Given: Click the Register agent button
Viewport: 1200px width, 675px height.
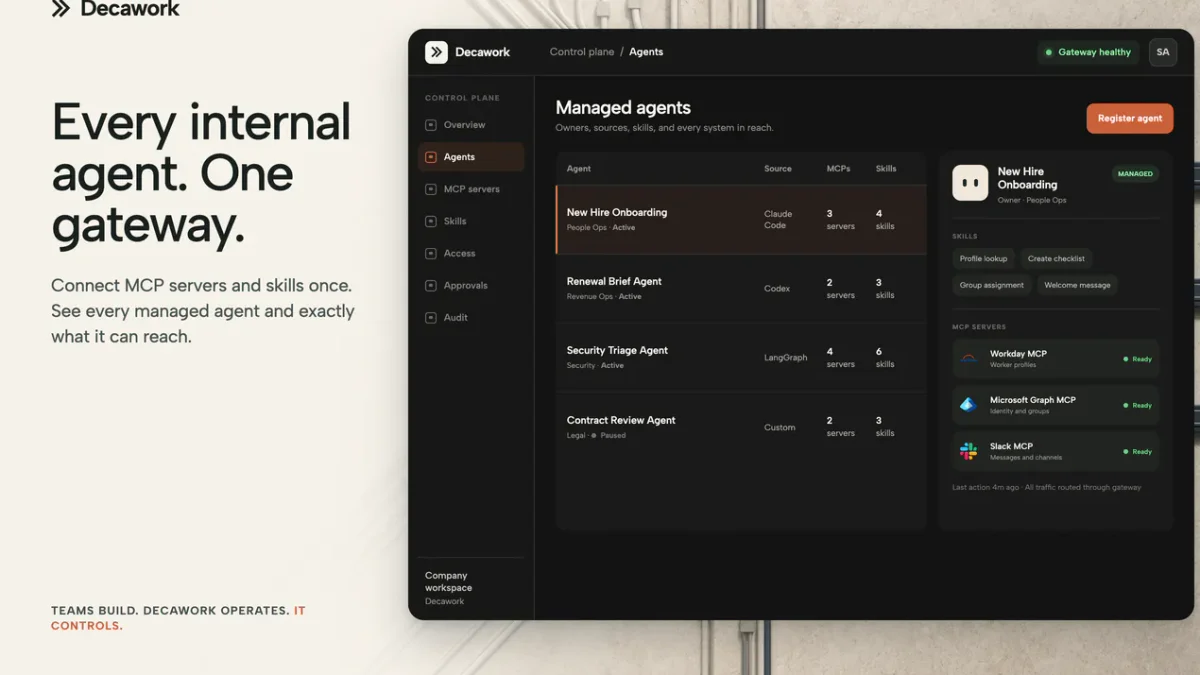Looking at the screenshot, I should [1130, 118].
